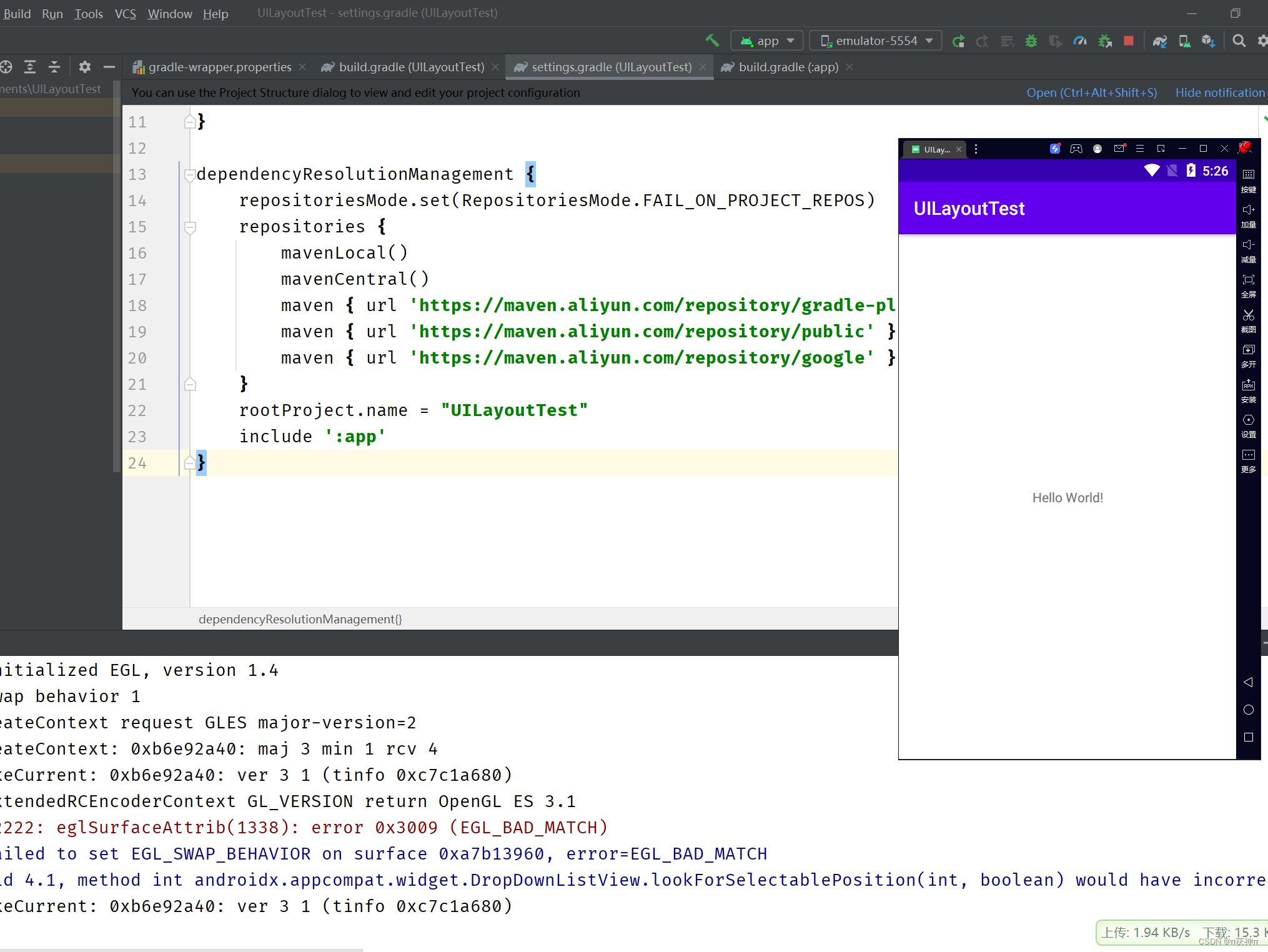
Task: Click the mavenLocal() code line
Action: point(344,253)
